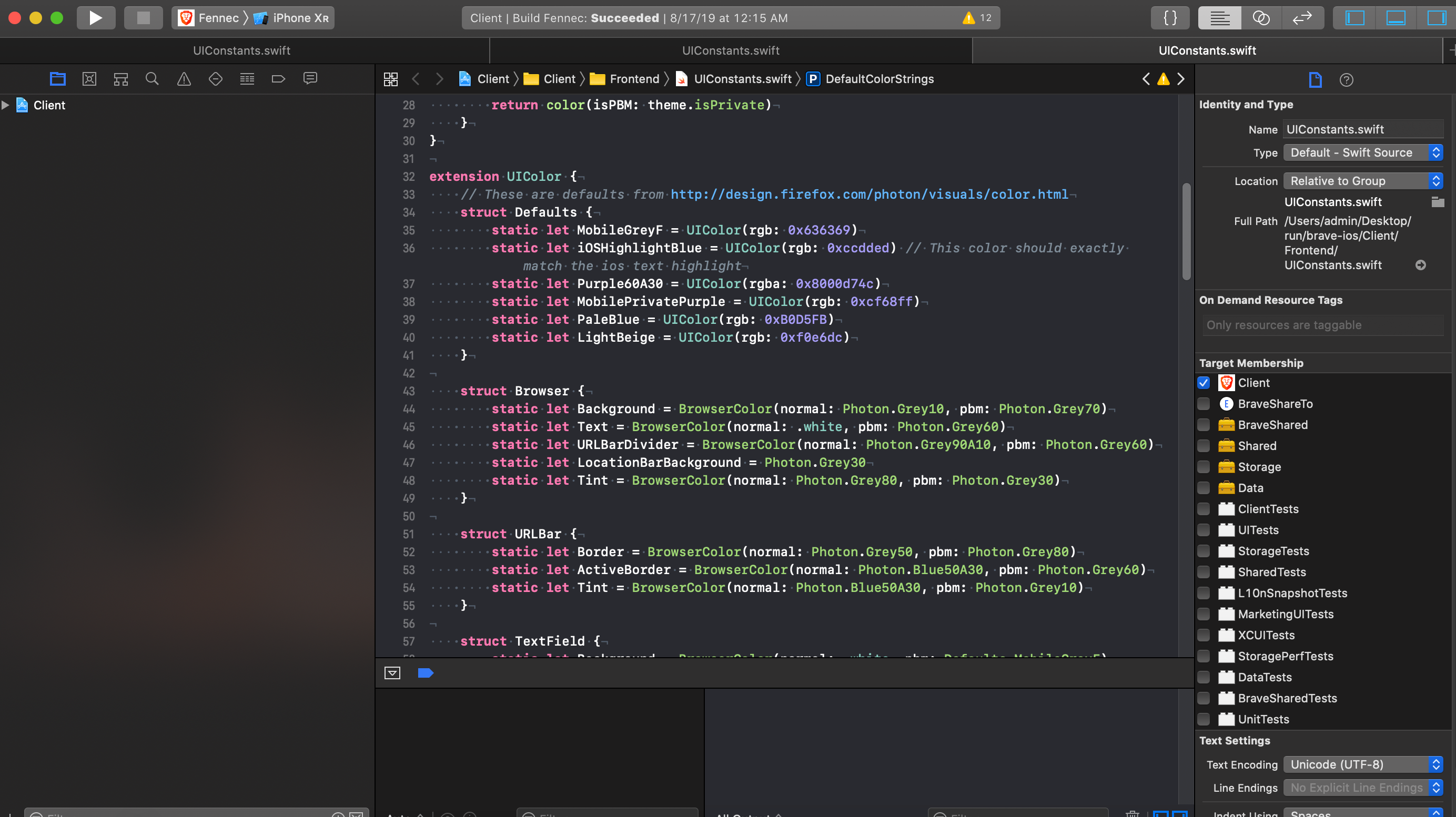Open the find navigator
This screenshot has width=1456, height=817.
[x=152, y=78]
